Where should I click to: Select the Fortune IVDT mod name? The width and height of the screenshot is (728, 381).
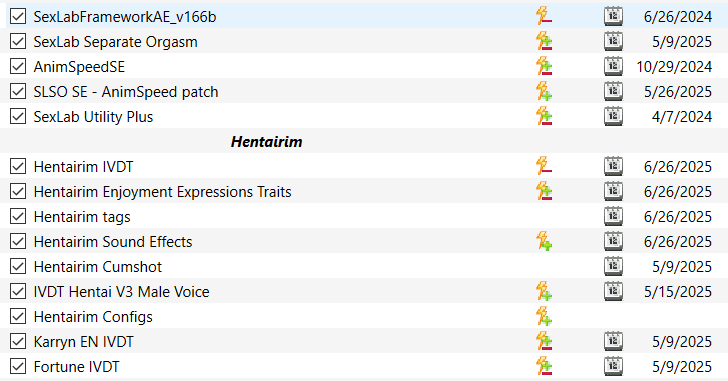(x=77, y=367)
